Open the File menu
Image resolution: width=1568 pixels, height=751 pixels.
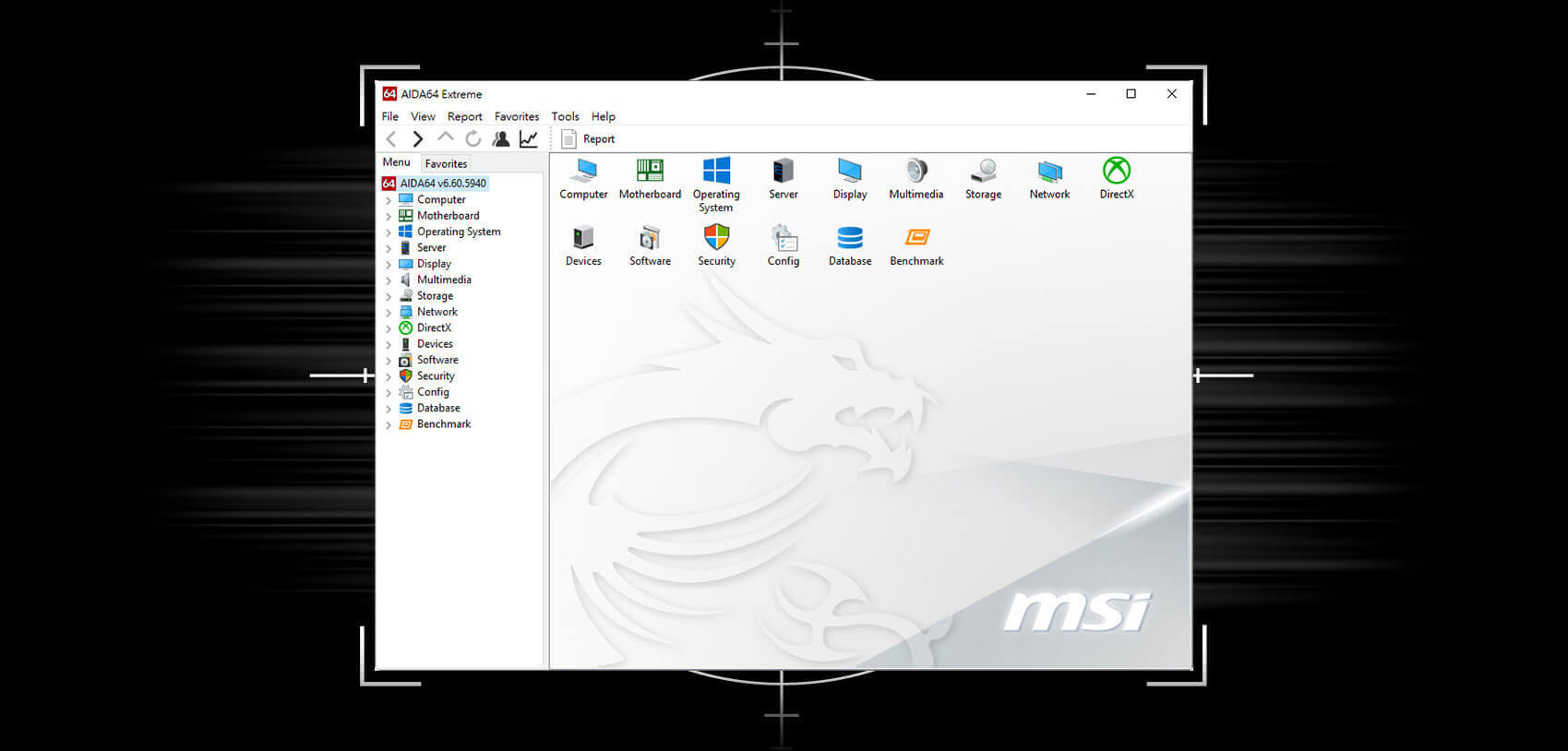[390, 116]
